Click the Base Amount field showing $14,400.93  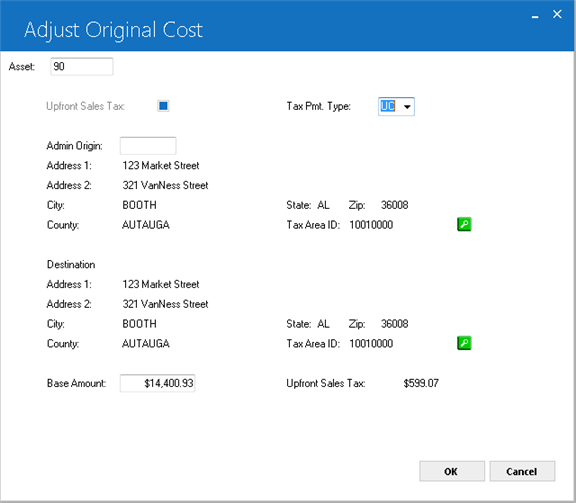click(x=157, y=383)
